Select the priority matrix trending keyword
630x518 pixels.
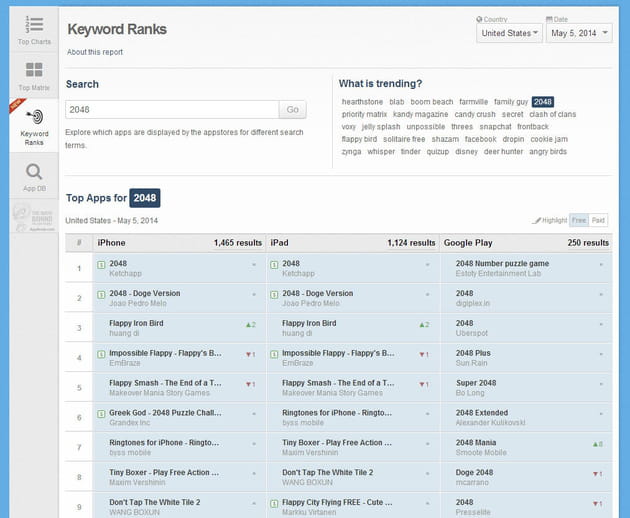[364, 114]
